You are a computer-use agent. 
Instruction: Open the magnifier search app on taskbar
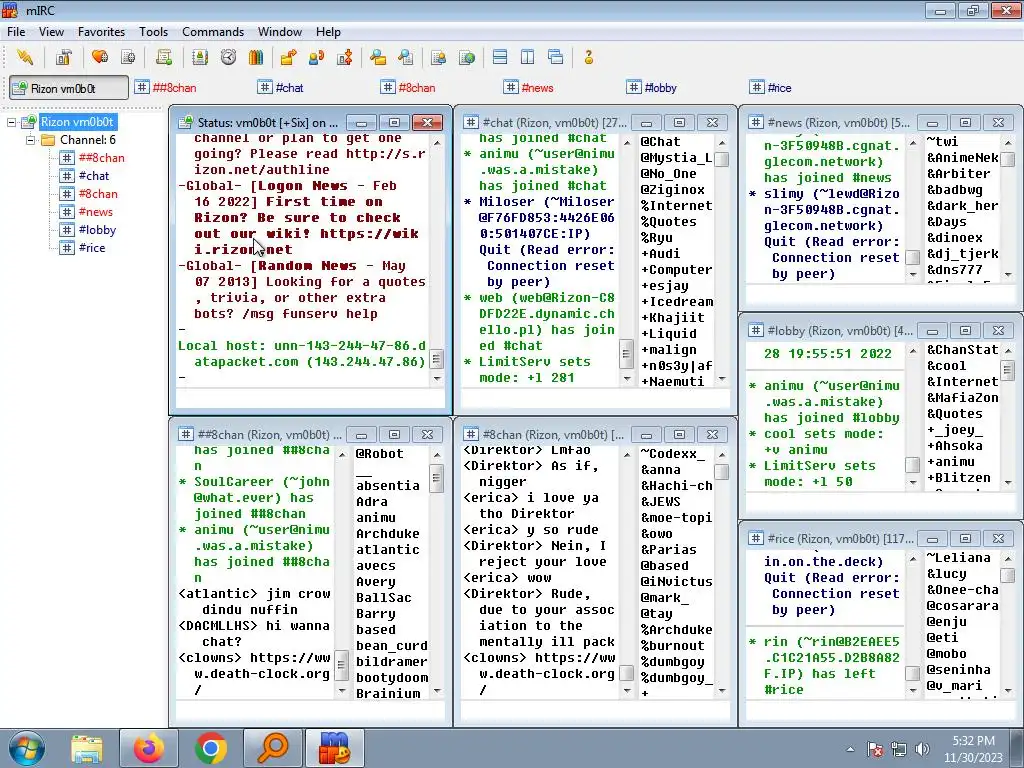point(272,748)
